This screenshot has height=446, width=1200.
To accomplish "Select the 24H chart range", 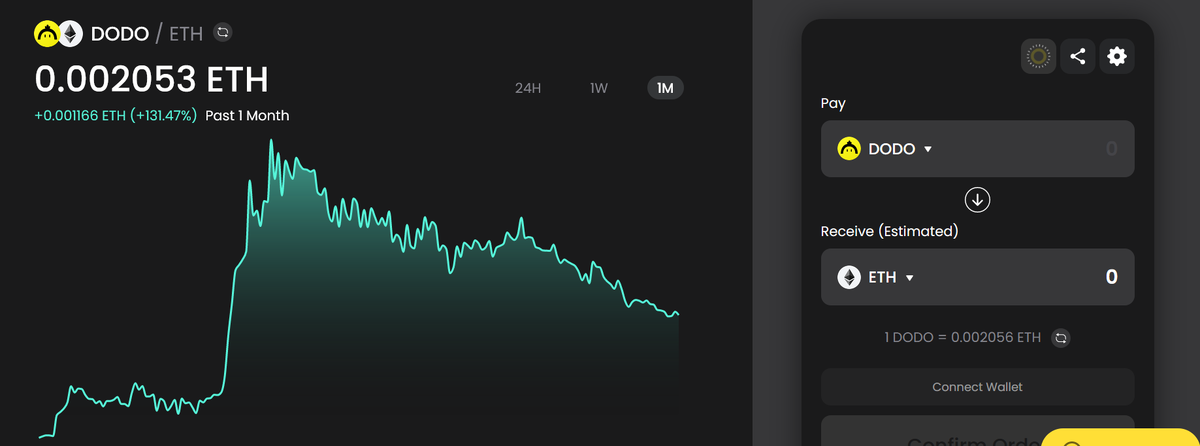I will click(528, 88).
